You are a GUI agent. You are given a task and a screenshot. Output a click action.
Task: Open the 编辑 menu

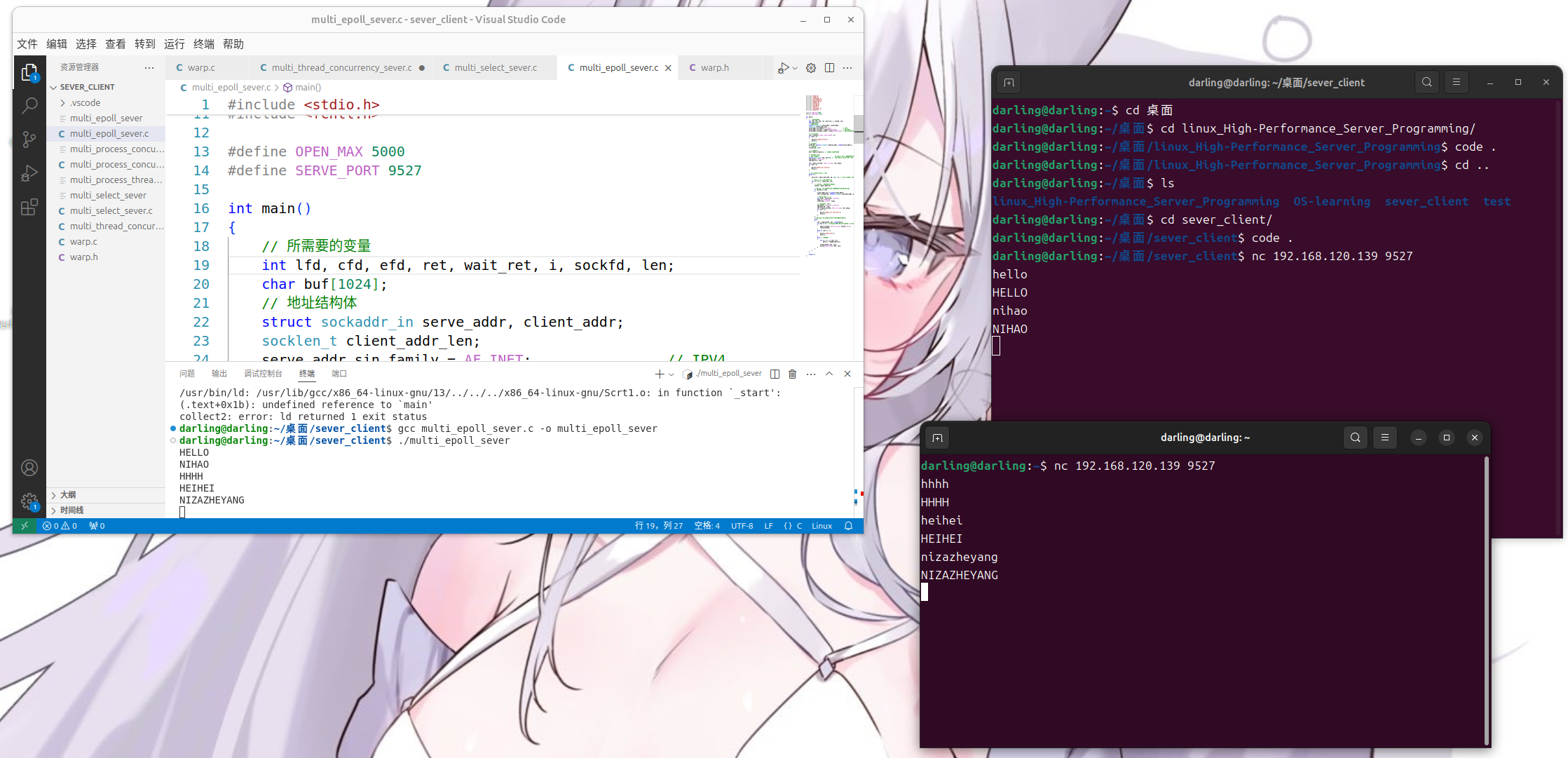tap(57, 44)
